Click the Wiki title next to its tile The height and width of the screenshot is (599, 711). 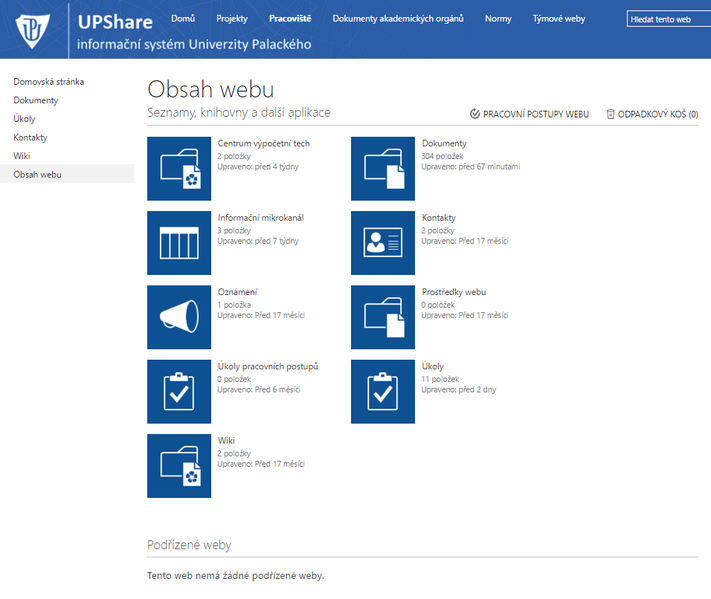(226, 441)
